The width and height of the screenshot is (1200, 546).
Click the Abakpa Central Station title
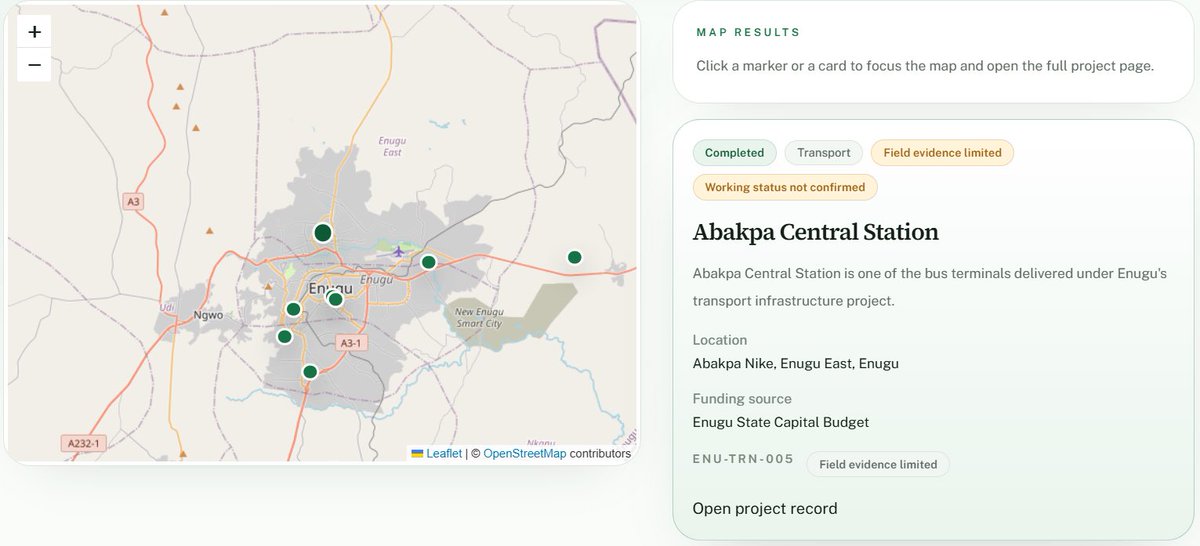click(816, 232)
